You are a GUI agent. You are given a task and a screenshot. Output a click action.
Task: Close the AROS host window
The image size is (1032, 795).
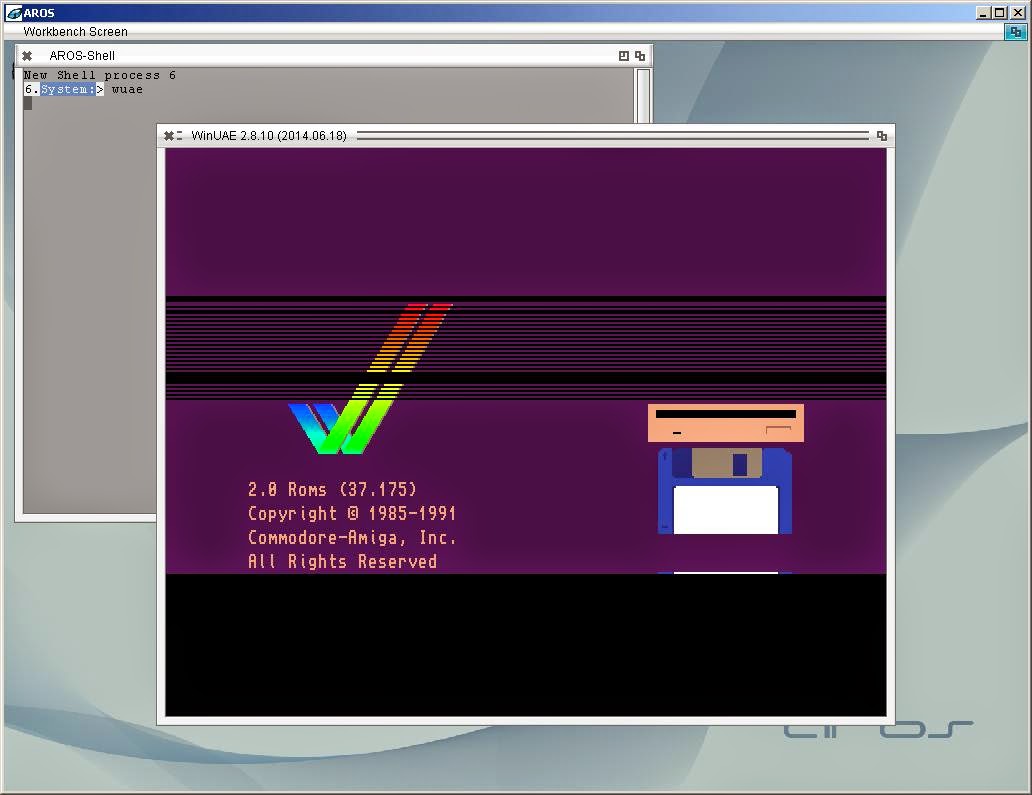tap(1018, 13)
